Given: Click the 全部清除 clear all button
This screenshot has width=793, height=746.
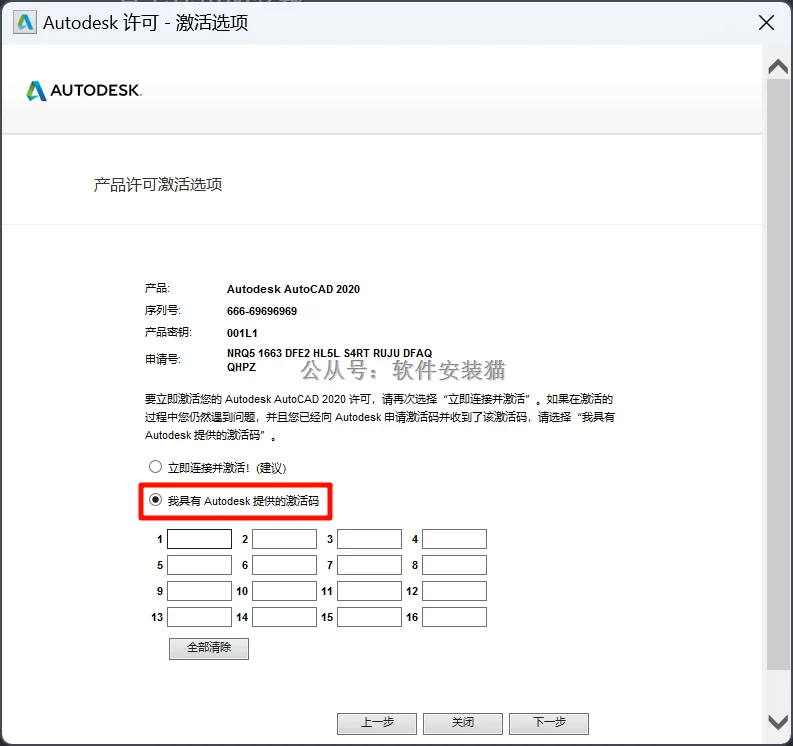Looking at the screenshot, I should (209, 648).
